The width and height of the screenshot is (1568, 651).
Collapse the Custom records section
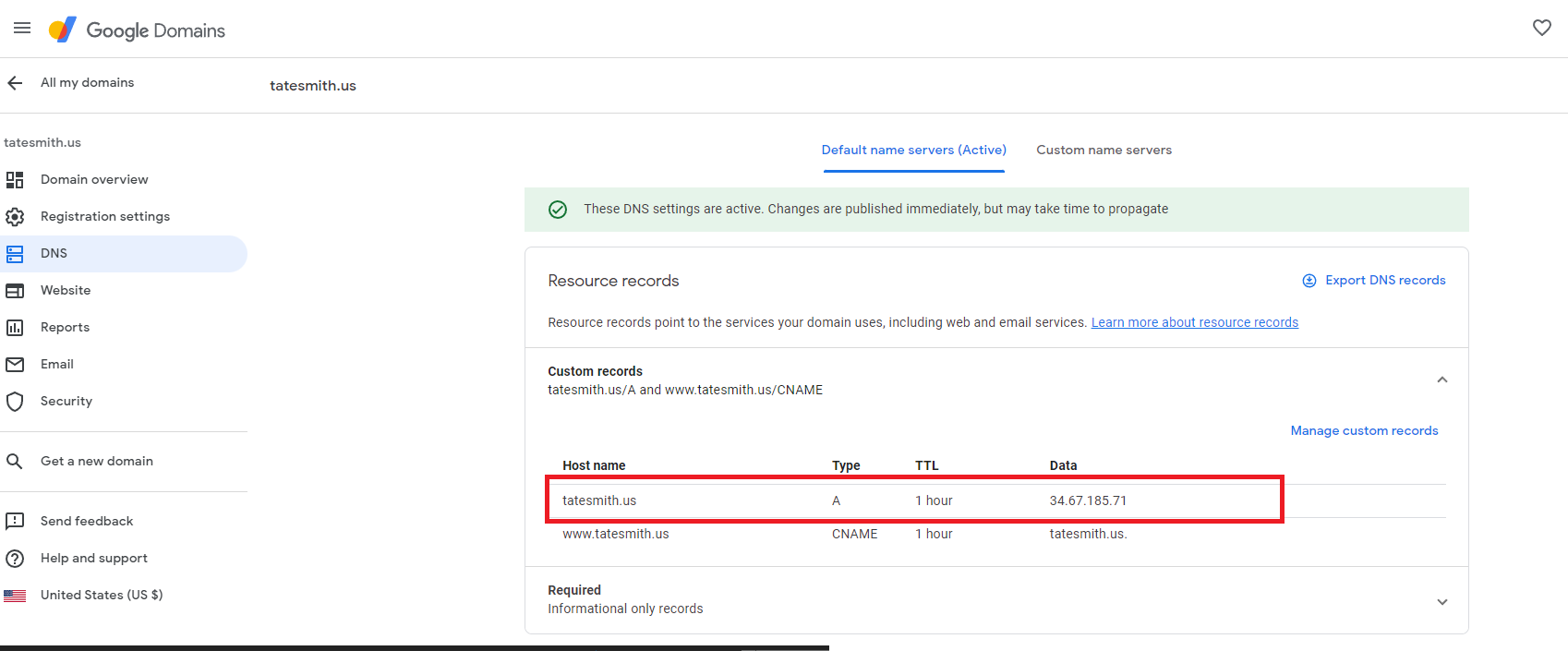[x=1441, y=380]
